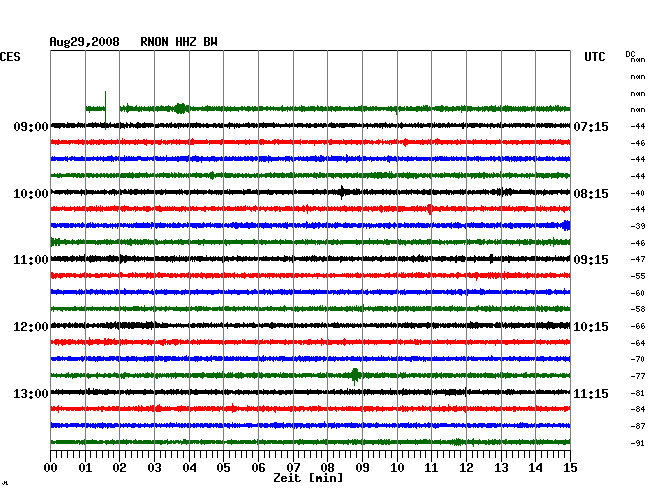Select the 10:00 local time label

(x=31, y=194)
